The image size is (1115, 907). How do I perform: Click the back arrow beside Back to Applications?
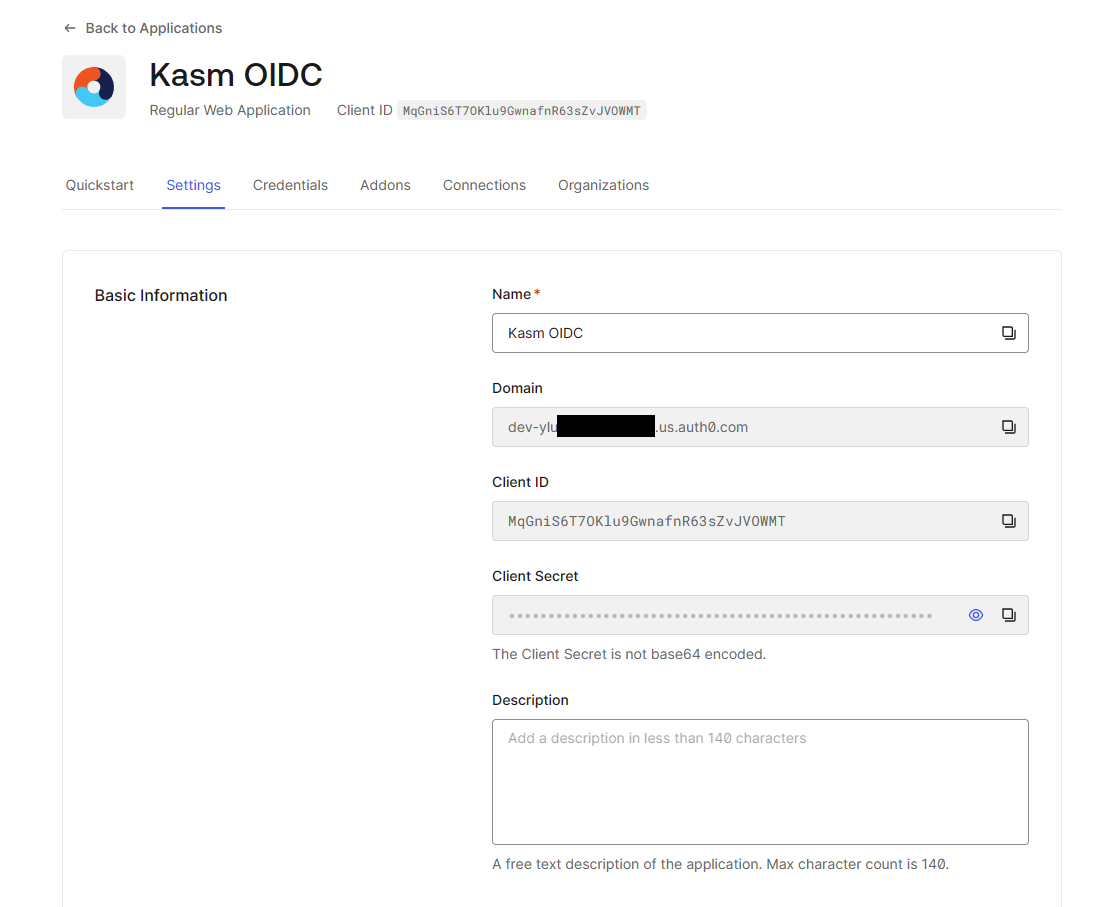pos(69,28)
